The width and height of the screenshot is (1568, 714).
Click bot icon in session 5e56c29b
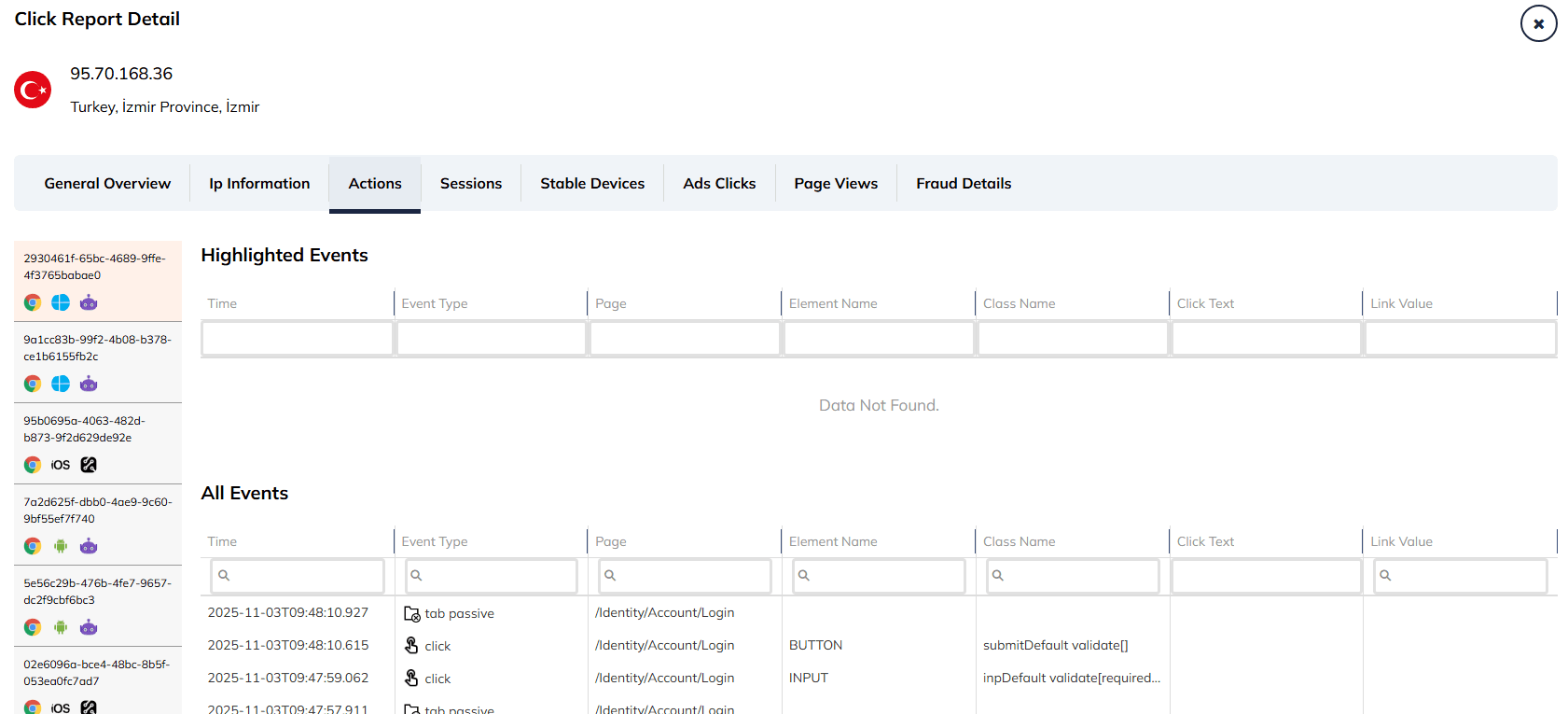coord(89,627)
